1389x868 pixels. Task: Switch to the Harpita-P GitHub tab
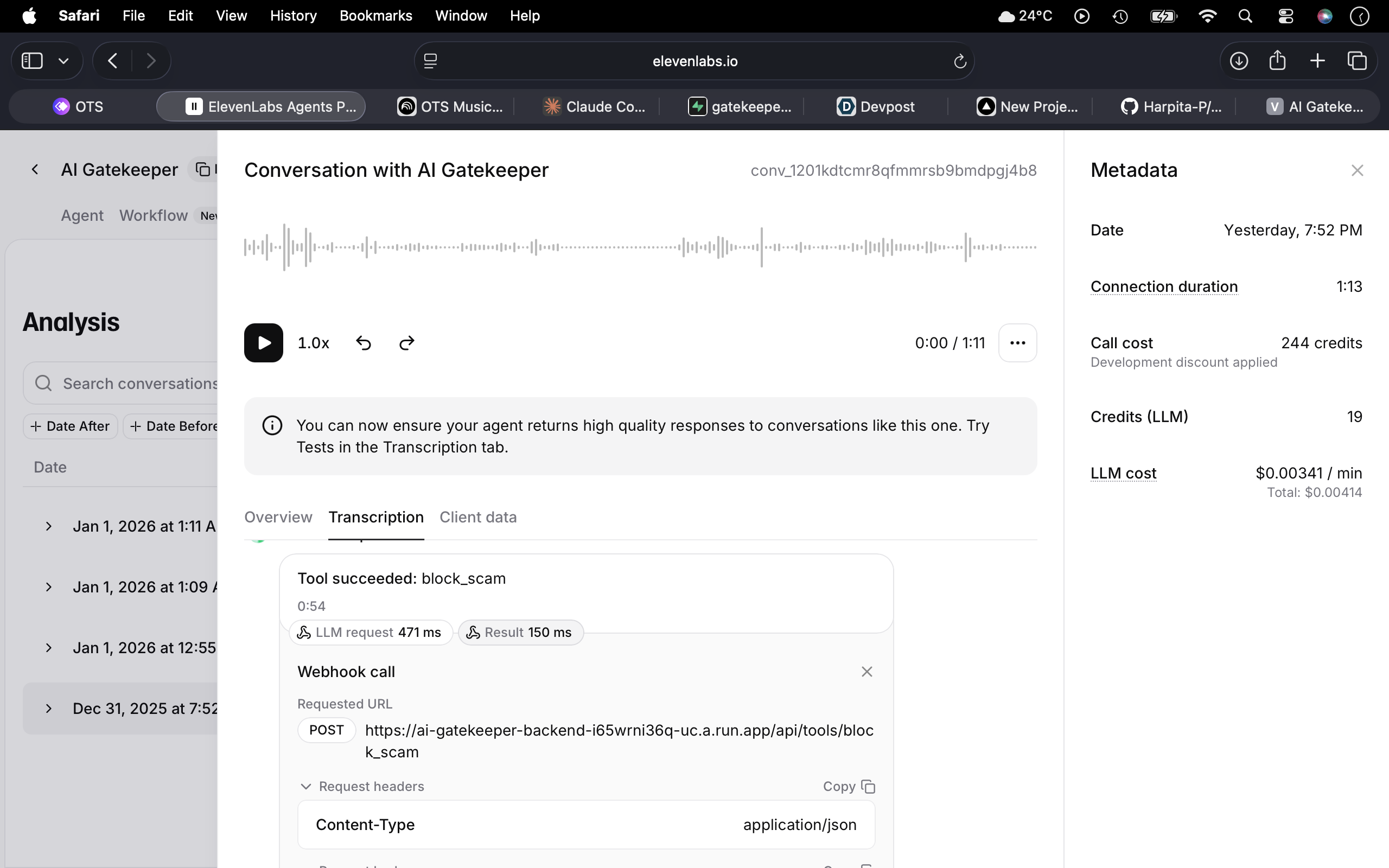pos(1171,107)
